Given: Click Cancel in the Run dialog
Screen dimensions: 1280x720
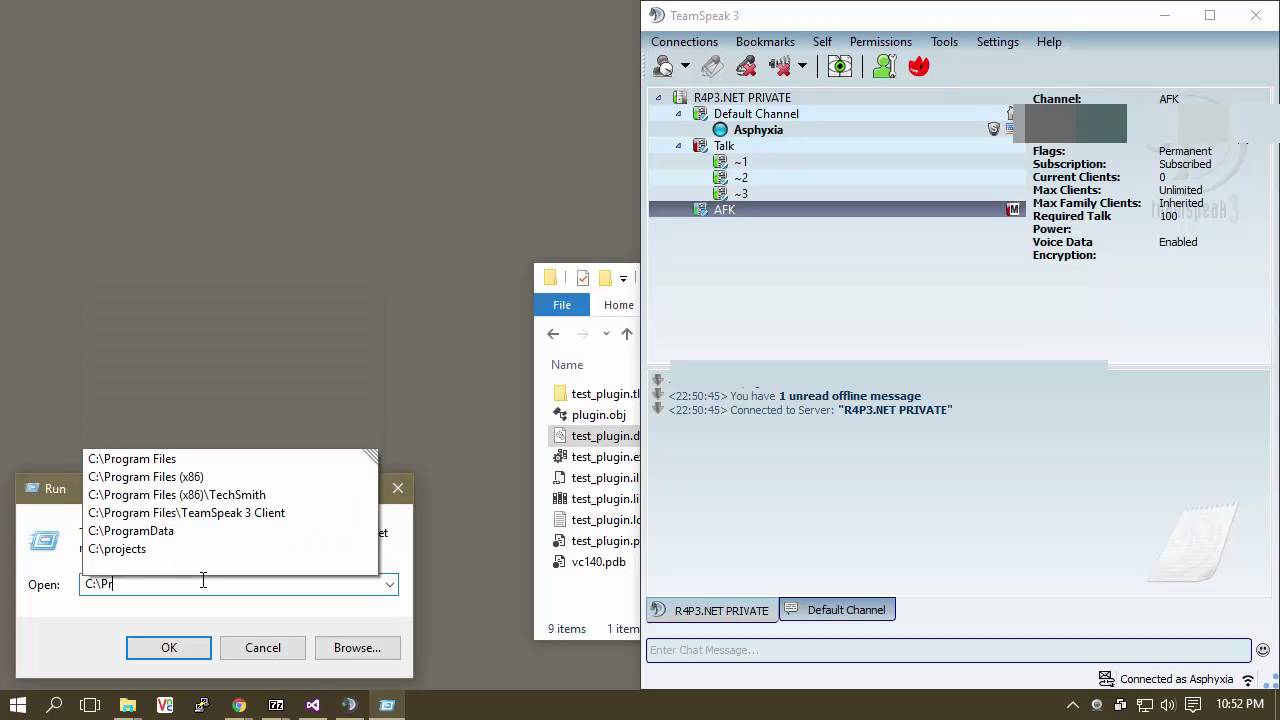Looking at the screenshot, I should 263,648.
